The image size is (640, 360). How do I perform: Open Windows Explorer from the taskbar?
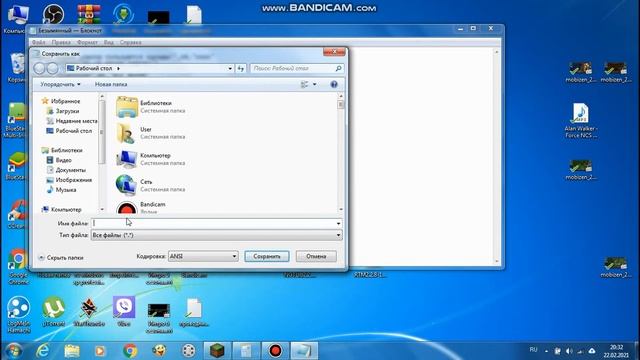click(x=72, y=351)
